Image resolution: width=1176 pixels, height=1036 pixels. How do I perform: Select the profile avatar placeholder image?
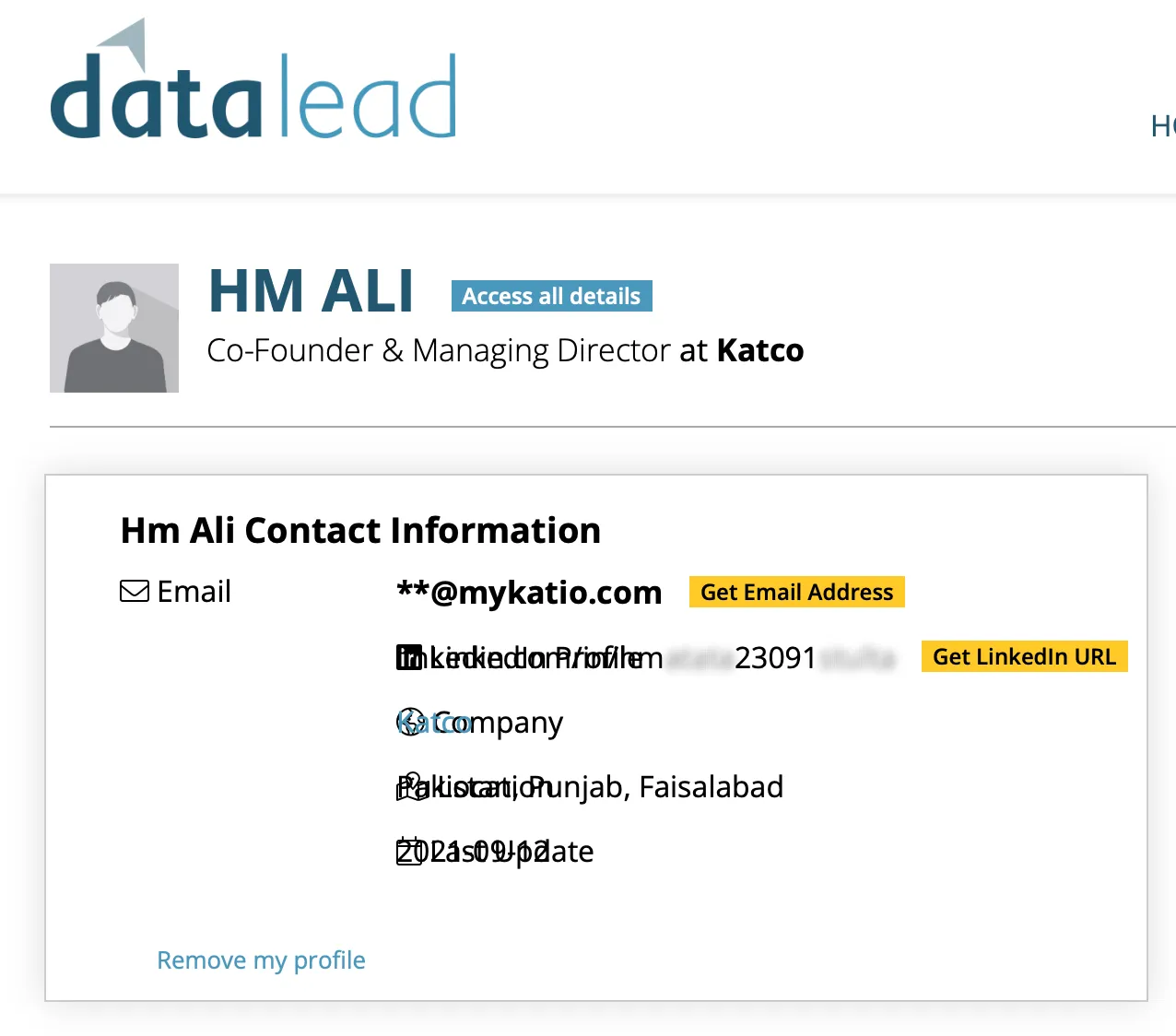[114, 328]
